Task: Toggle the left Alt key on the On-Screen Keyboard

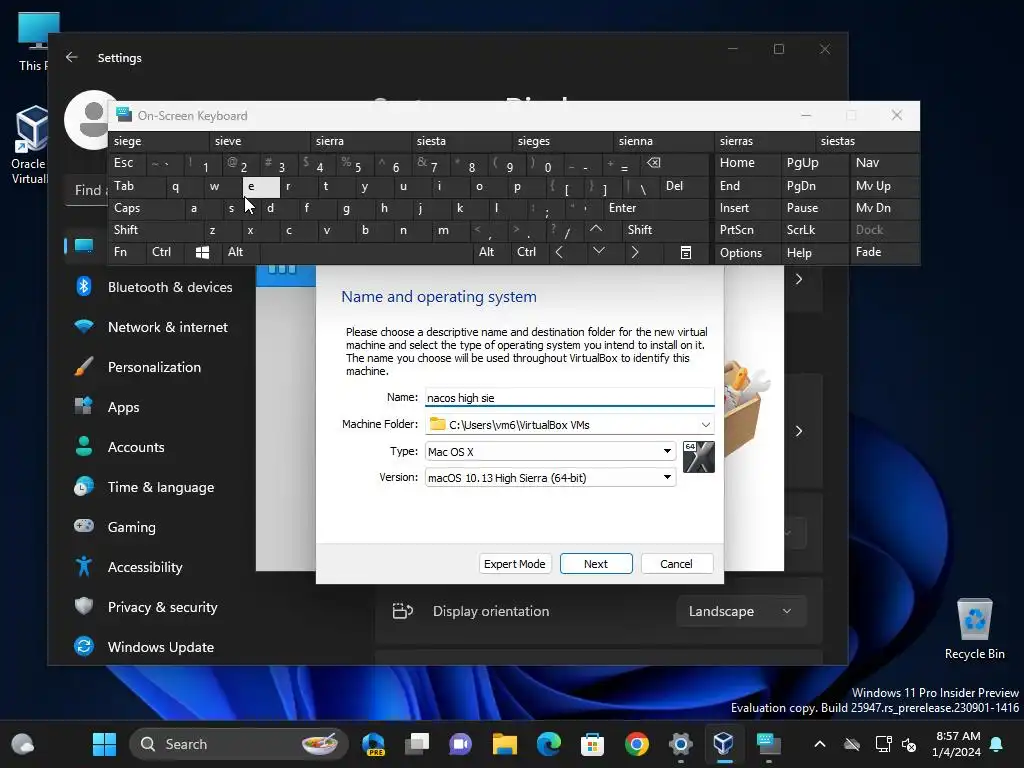Action: pos(240,252)
